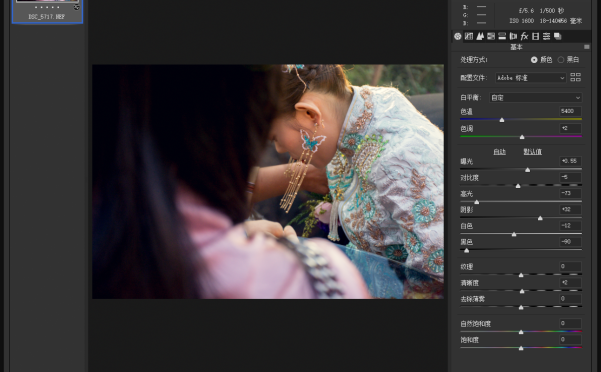Open the 白平衡 white balance dropdown

click(535, 98)
